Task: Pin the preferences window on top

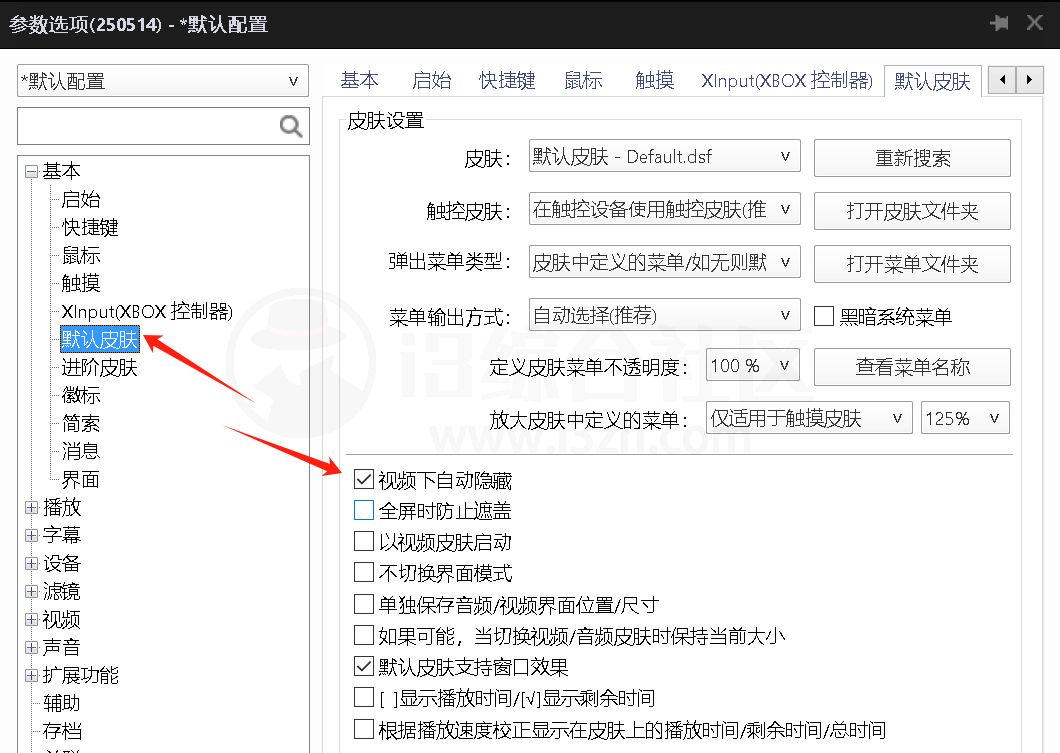Action: click(999, 22)
